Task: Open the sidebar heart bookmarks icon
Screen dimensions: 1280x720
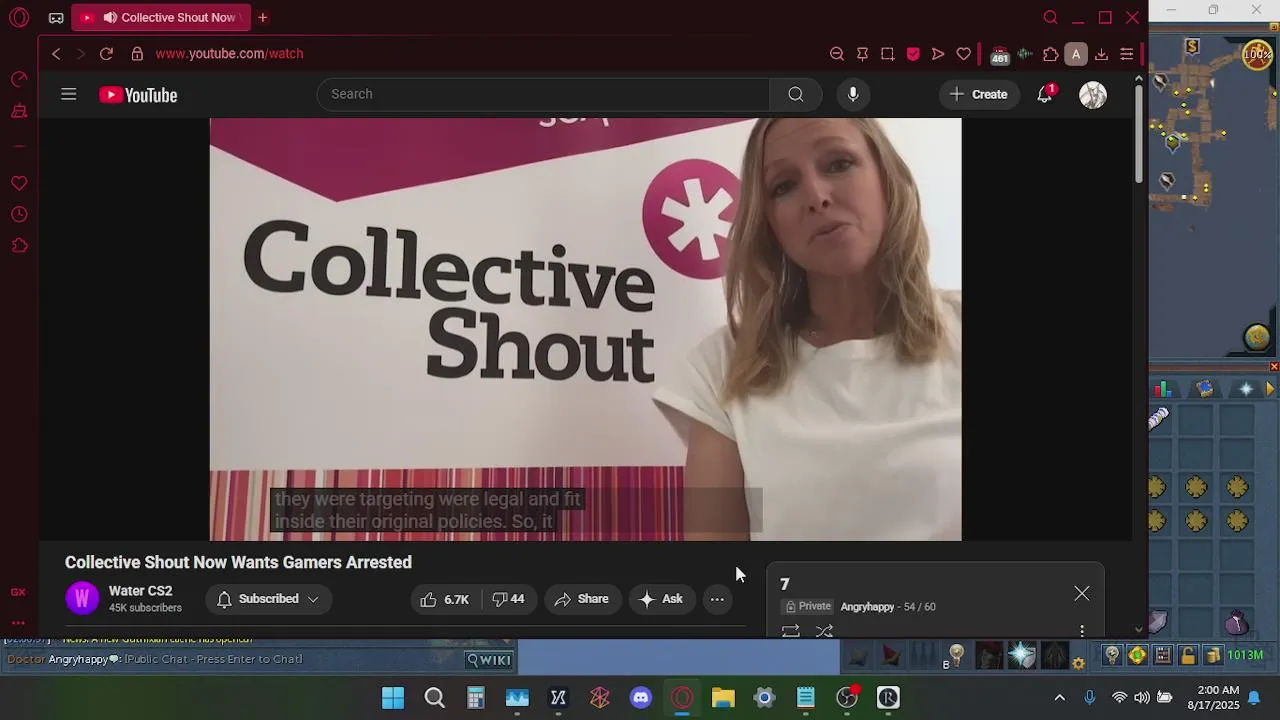Action: point(19,183)
